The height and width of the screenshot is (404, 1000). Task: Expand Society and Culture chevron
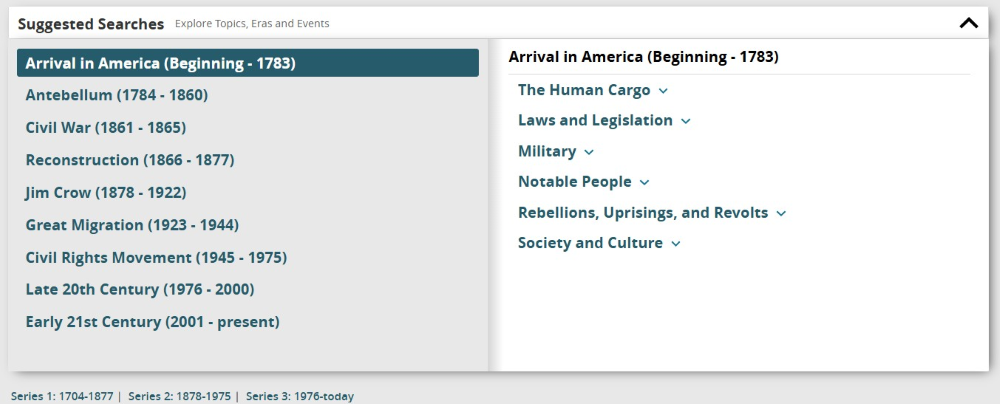(676, 244)
